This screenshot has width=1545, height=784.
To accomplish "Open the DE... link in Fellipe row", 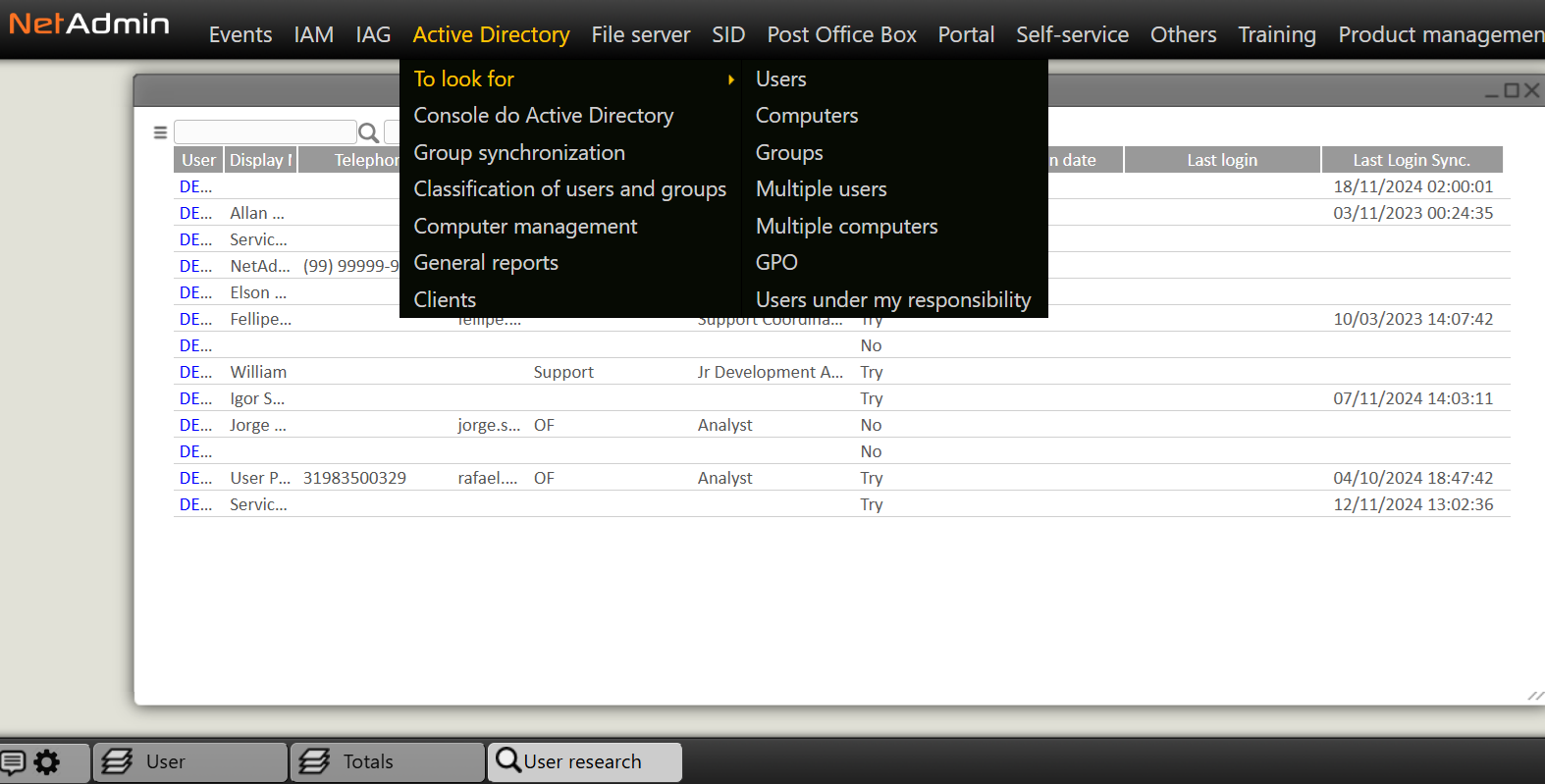I will (x=195, y=319).
